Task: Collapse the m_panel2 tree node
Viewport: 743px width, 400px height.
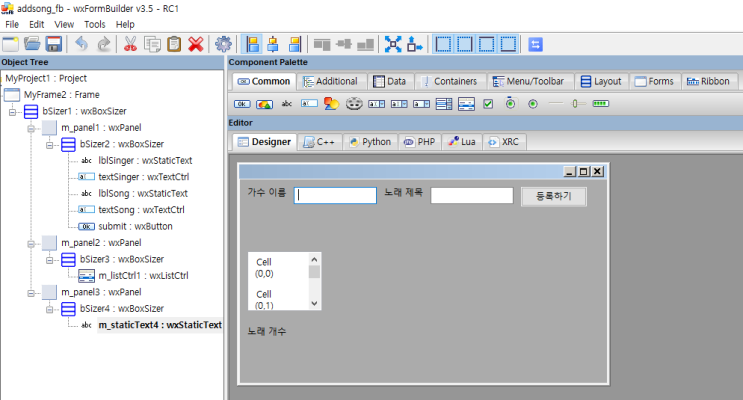Action: 31,244
